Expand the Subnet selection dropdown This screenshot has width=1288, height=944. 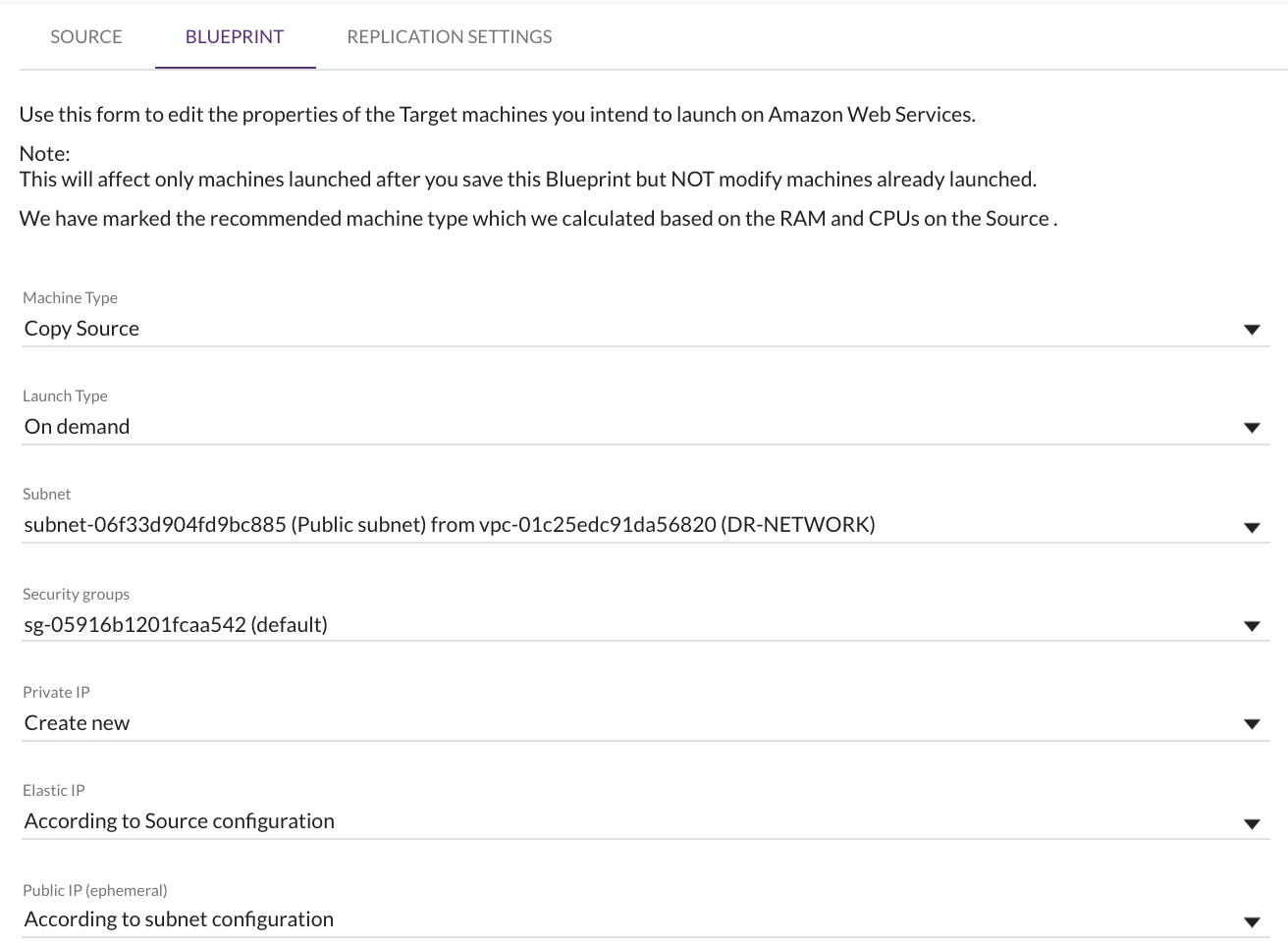tap(1253, 527)
